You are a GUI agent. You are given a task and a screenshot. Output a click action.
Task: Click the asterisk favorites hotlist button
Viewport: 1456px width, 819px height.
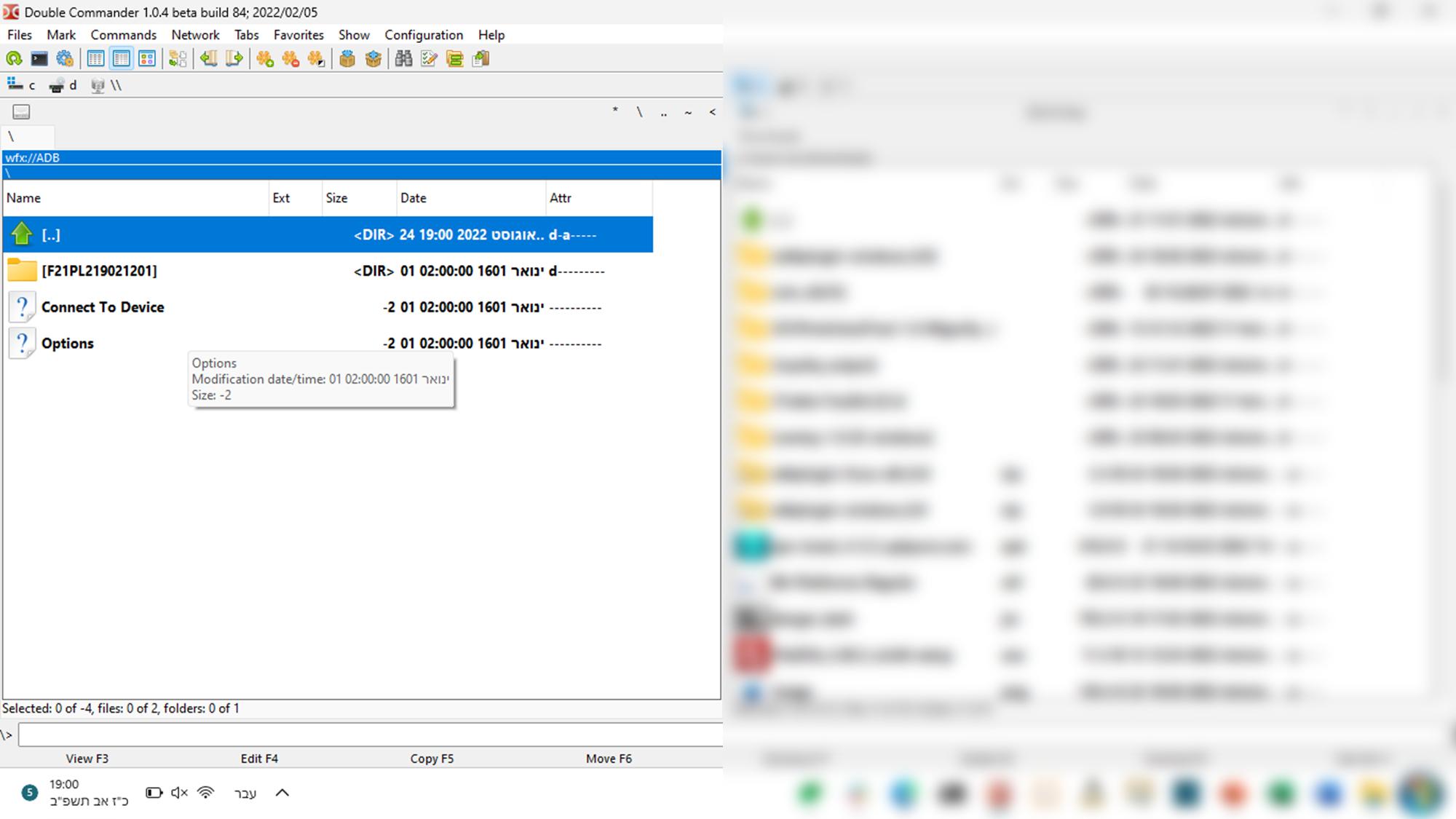tap(615, 112)
